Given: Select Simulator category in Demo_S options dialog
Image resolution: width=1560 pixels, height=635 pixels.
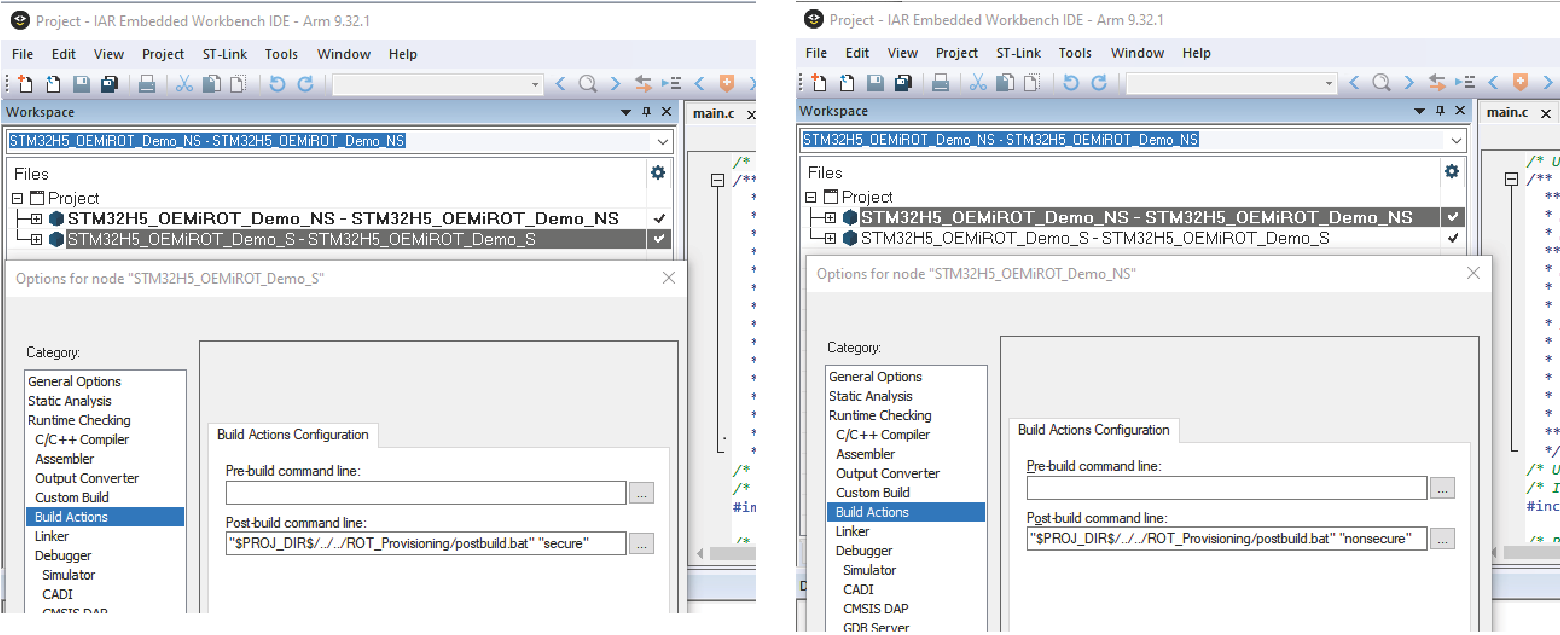Looking at the screenshot, I should click(x=68, y=575).
